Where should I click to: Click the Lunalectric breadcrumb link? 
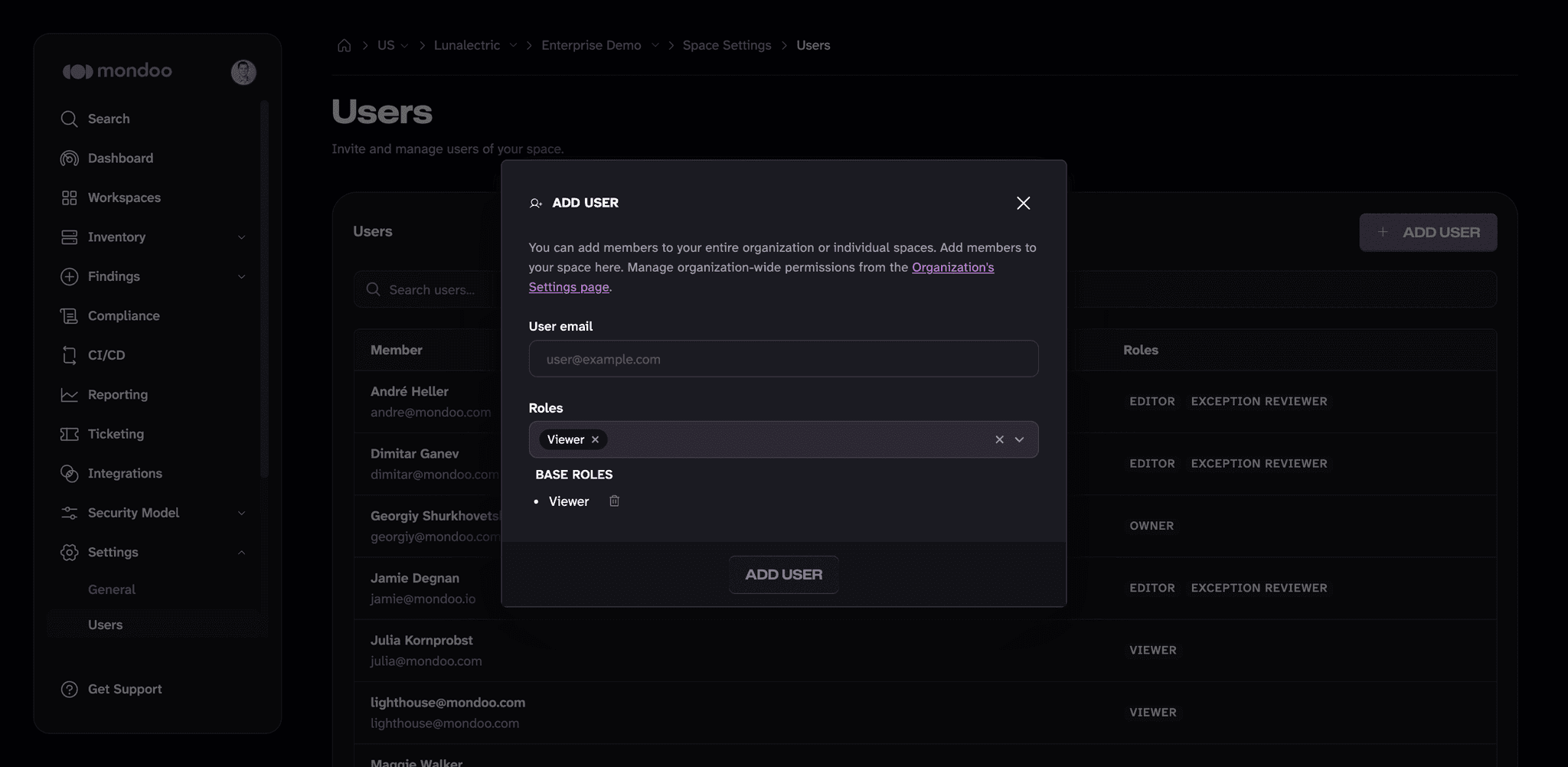466,45
